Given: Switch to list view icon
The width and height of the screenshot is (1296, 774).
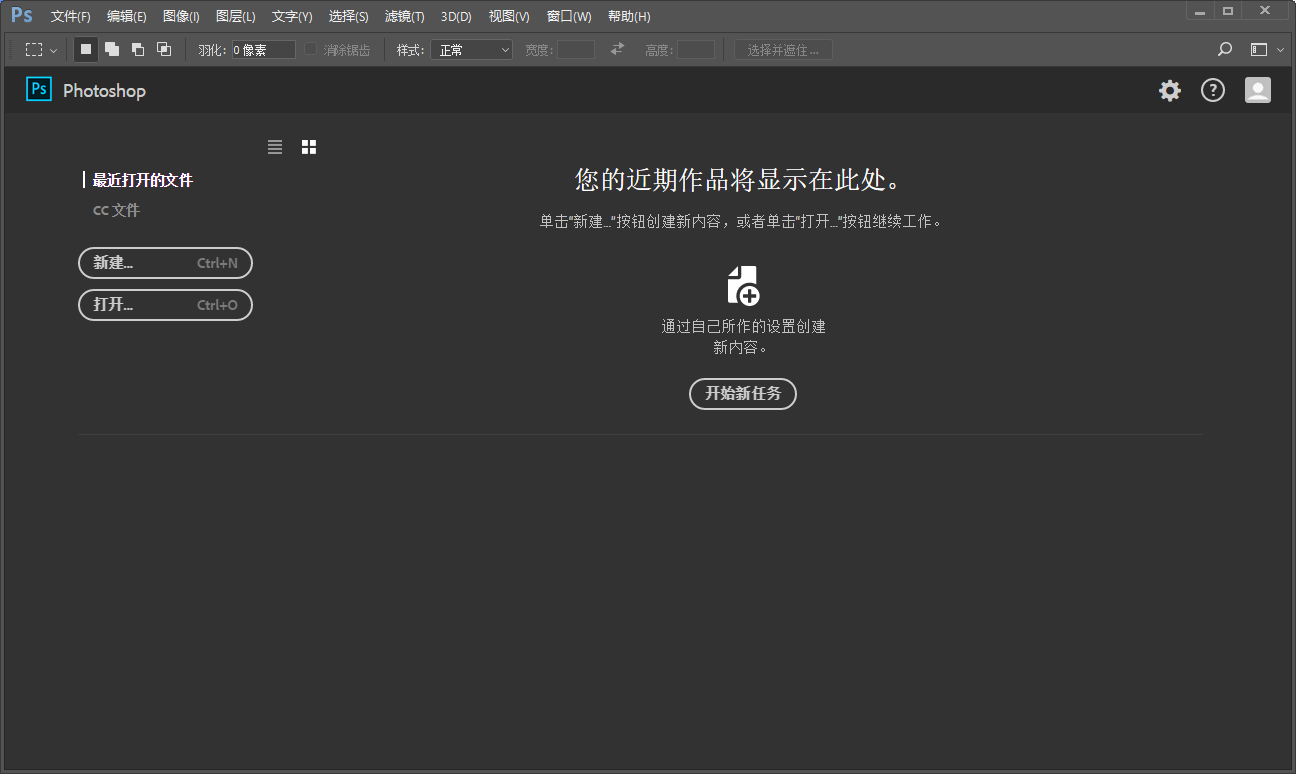Looking at the screenshot, I should 275,147.
